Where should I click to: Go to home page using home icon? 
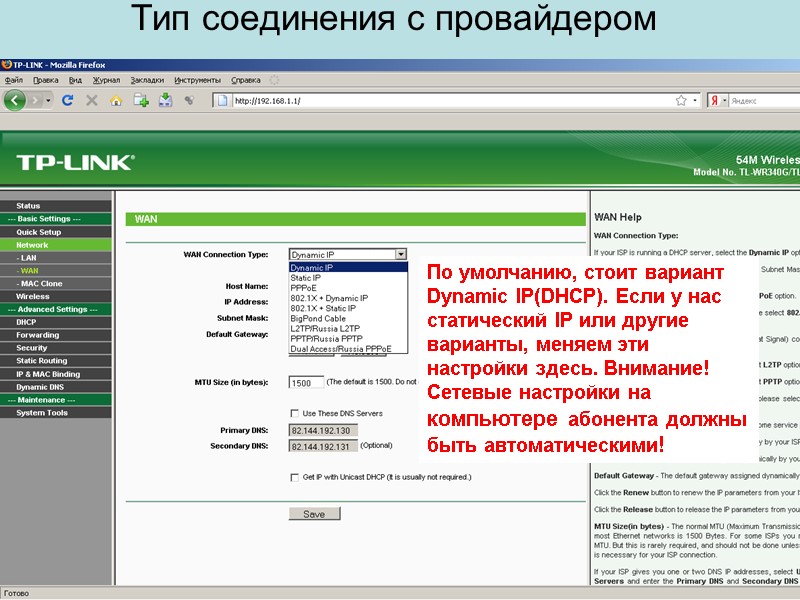point(114,99)
